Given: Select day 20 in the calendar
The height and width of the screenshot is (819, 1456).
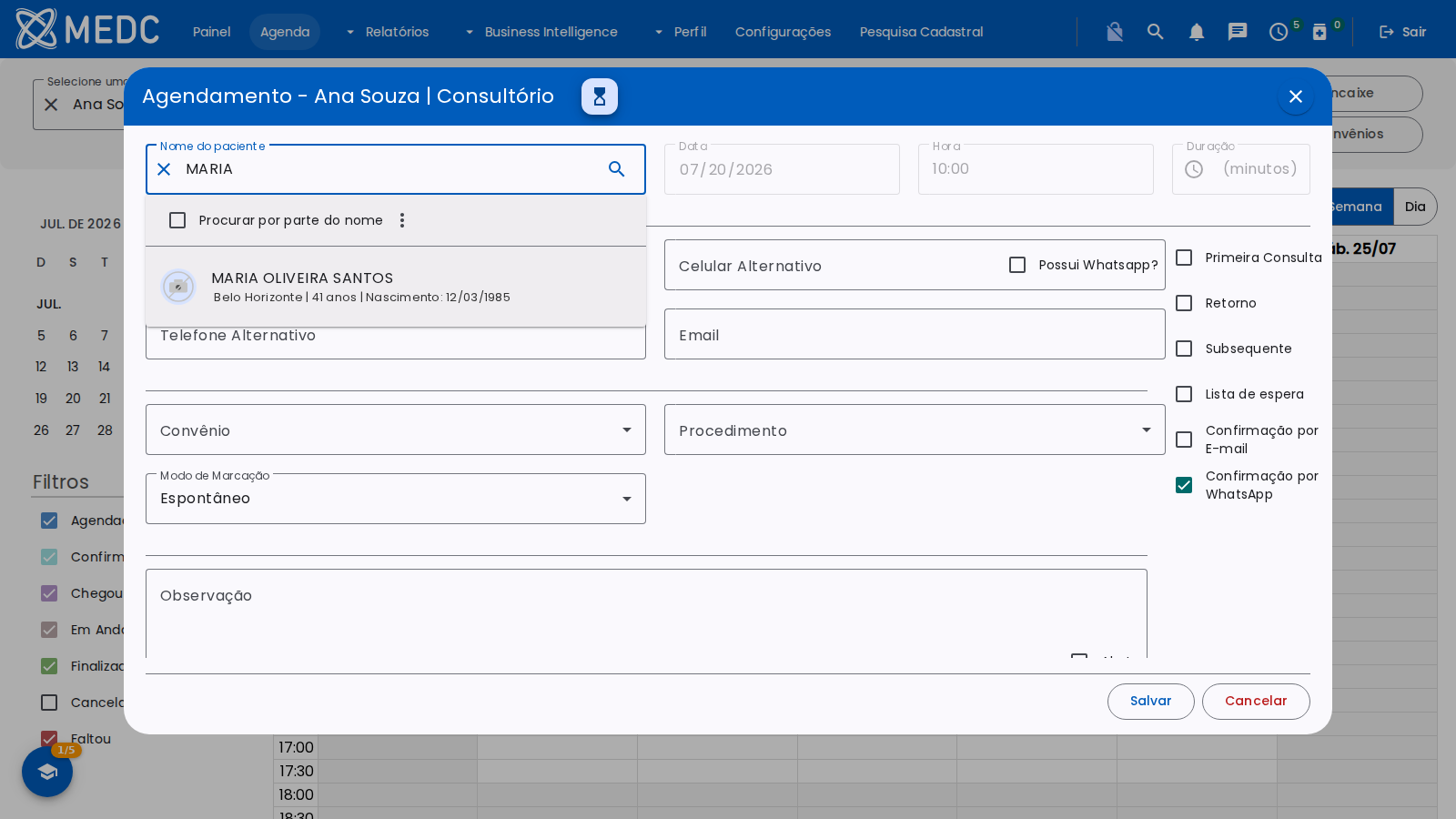Looking at the screenshot, I should (x=73, y=399).
